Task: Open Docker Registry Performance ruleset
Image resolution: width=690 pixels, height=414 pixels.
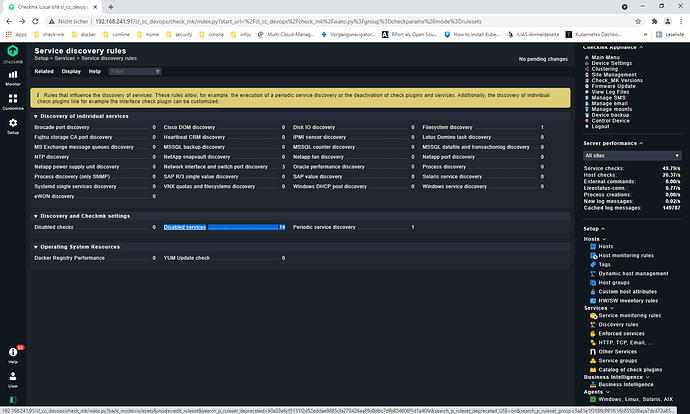Action: [70, 258]
